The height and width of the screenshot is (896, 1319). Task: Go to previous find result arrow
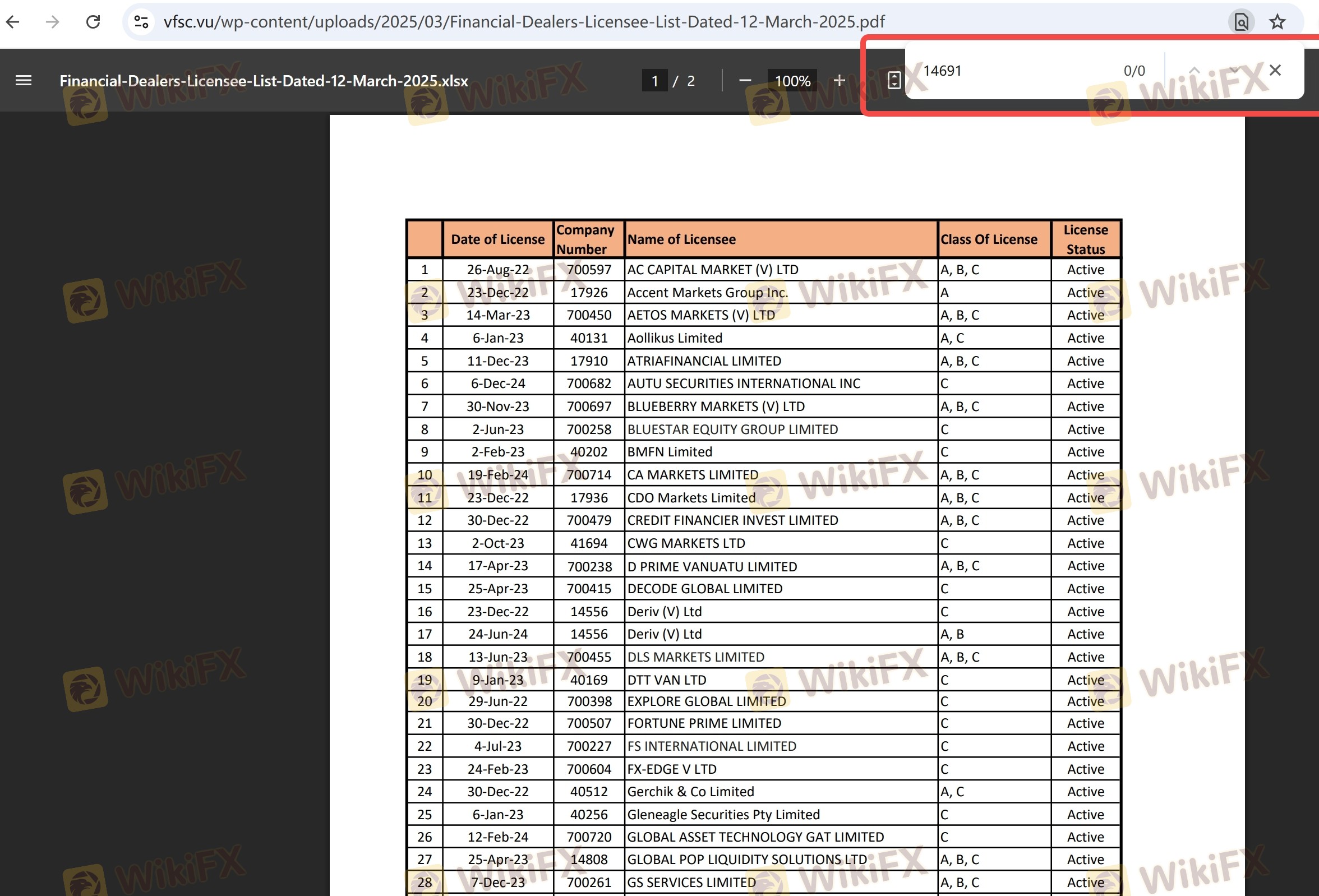[x=1194, y=70]
